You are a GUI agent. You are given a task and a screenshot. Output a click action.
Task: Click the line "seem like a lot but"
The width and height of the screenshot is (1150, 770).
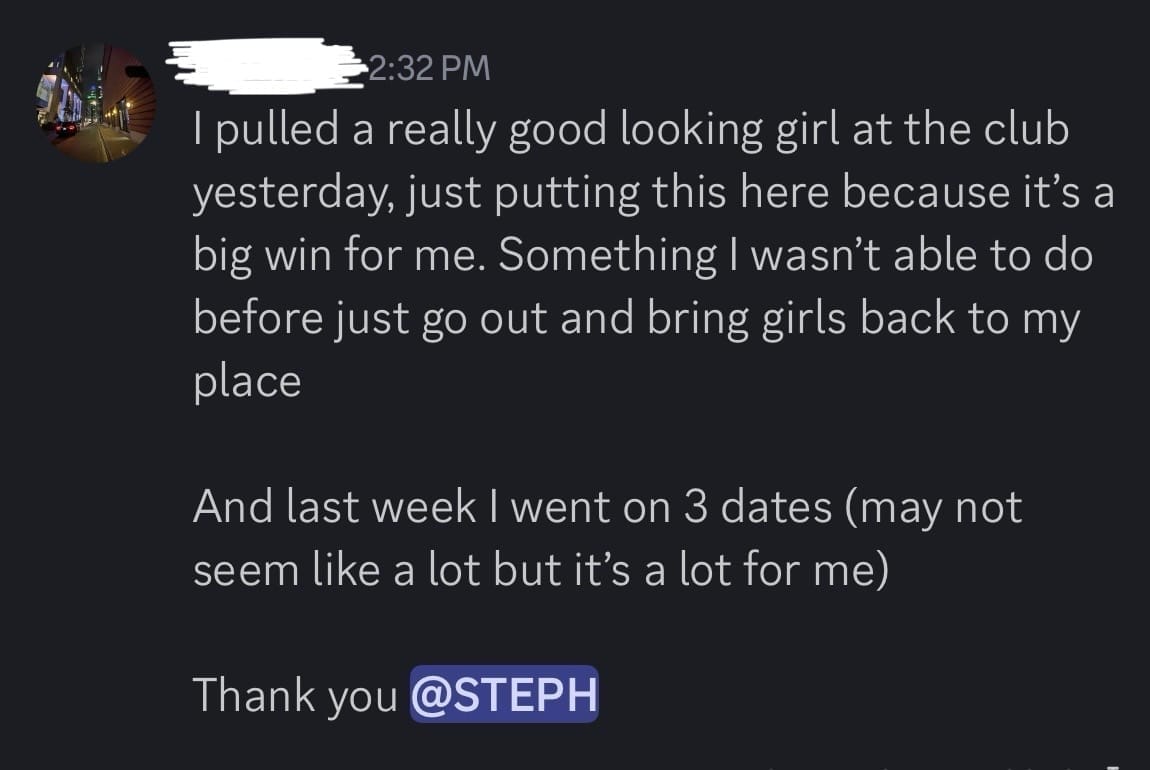click(x=540, y=570)
